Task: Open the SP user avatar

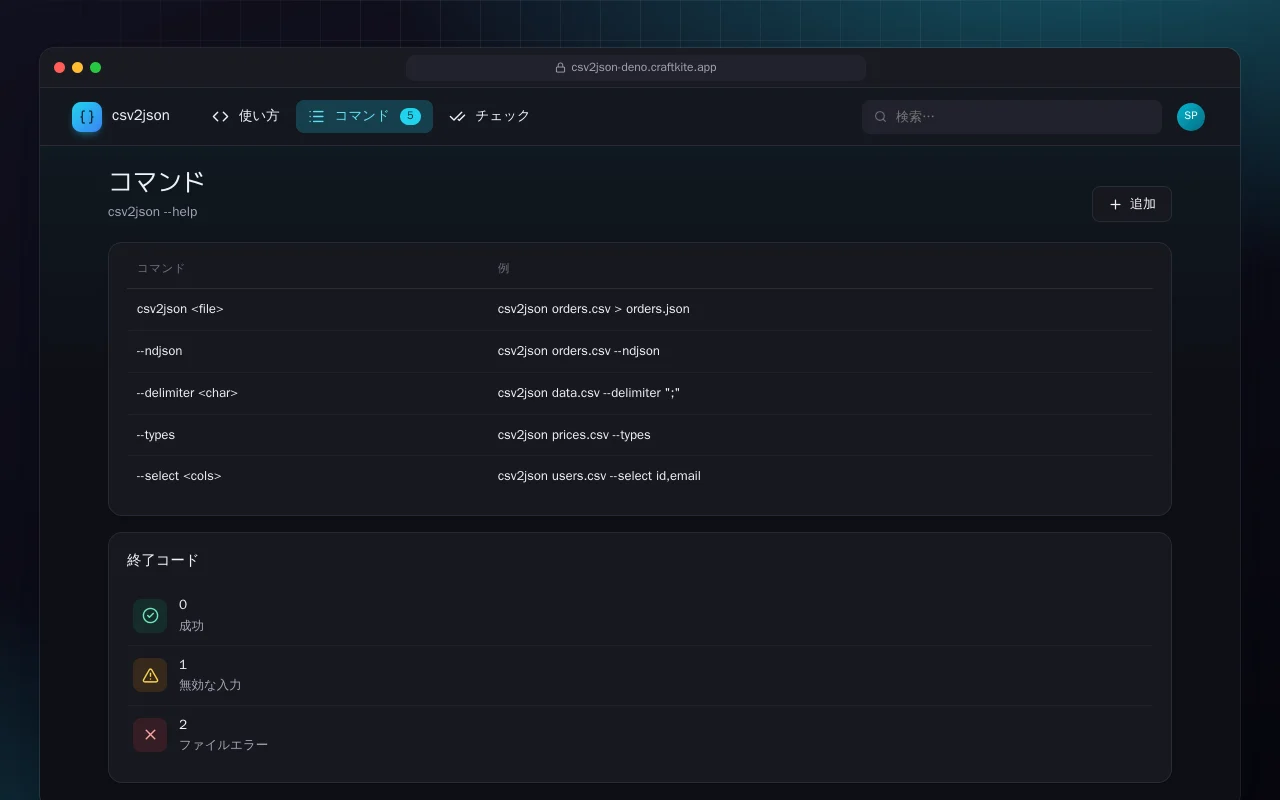Action: [1191, 116]
